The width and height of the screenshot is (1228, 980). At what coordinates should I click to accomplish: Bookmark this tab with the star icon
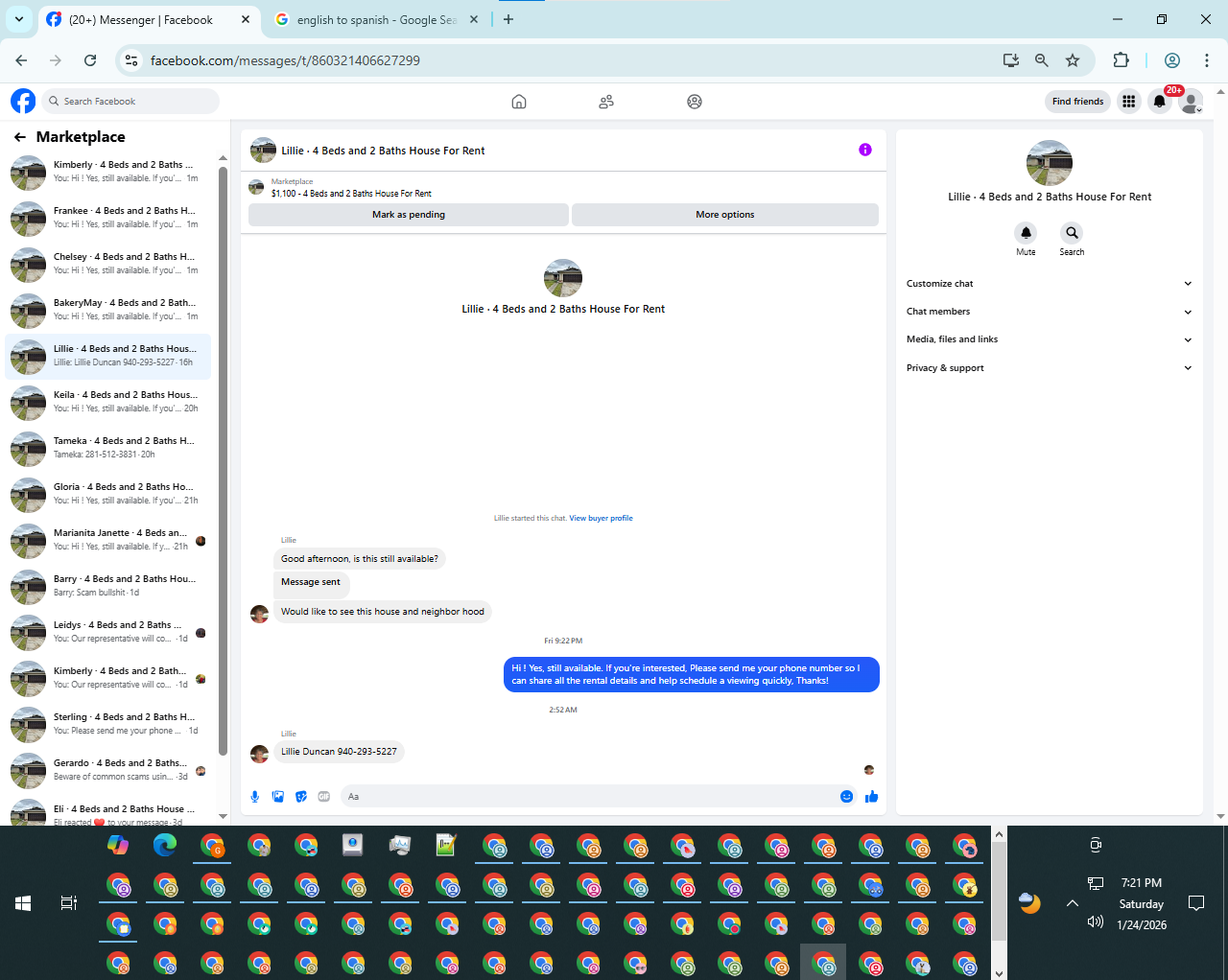pos(1073,60)
